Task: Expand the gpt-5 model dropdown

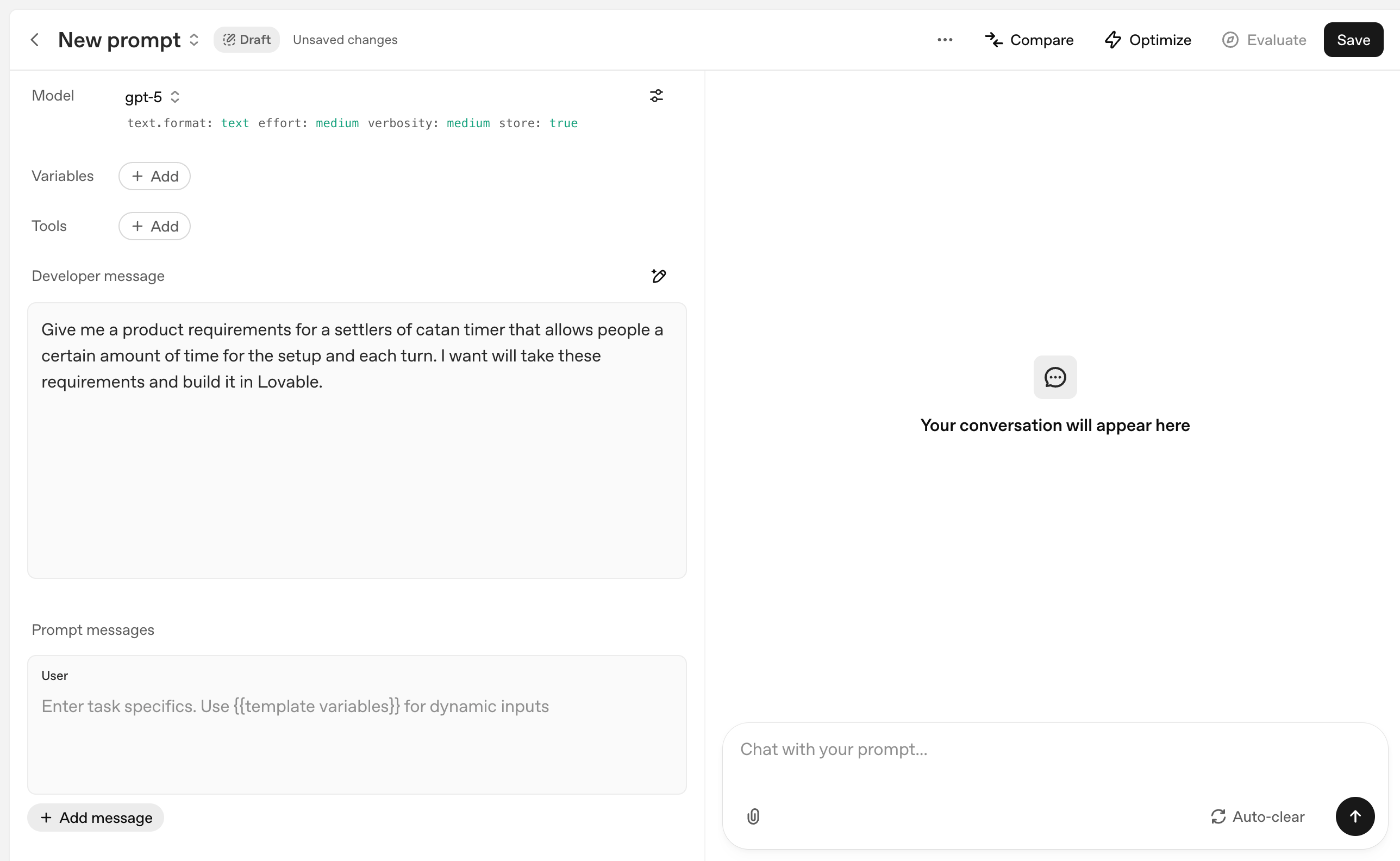Action: point(153,97)
